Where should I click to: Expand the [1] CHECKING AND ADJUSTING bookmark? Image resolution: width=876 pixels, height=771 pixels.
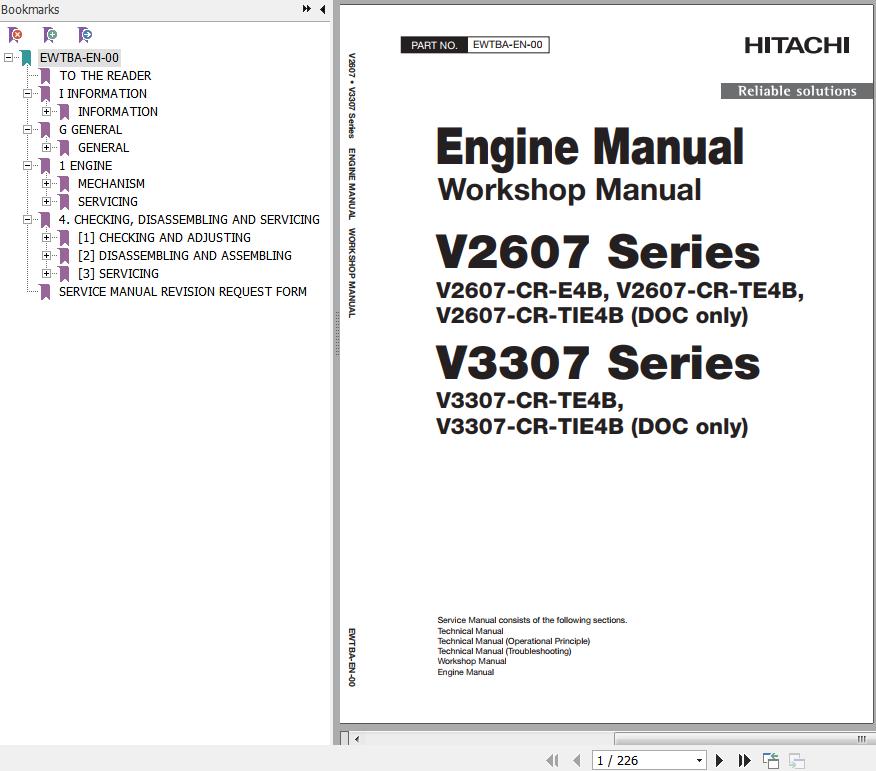pos(46,237)
